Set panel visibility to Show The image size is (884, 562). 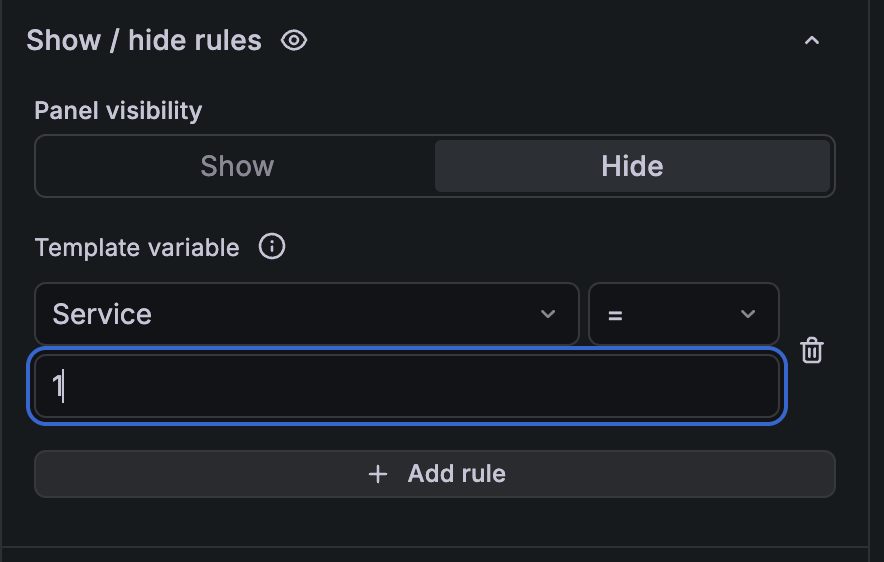tap(236, 166)
